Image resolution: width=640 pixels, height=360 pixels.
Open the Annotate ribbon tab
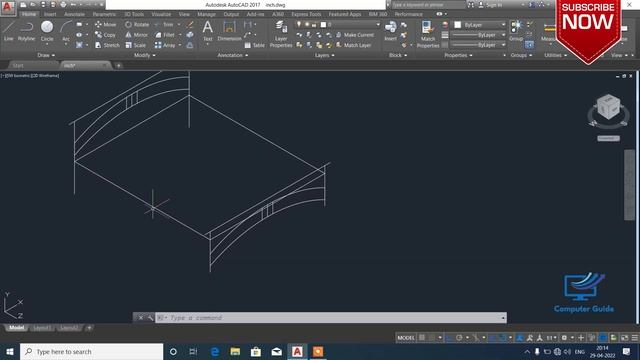click(74, 14)
